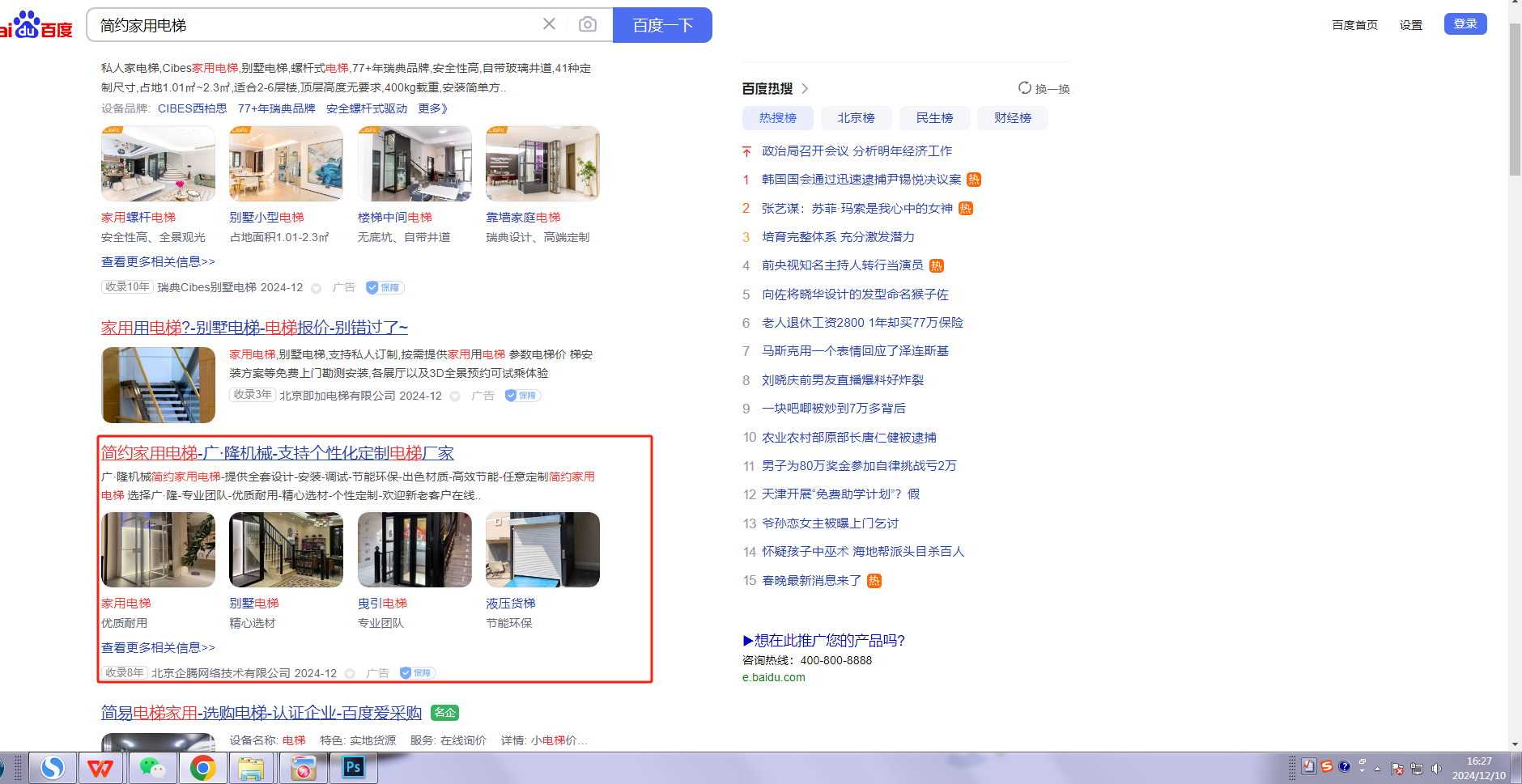Open the 简约家用电梯-广·隆机械 result title
Image resolution: width=1522 pixels, height=784 pixels.
tap(278, 453)
